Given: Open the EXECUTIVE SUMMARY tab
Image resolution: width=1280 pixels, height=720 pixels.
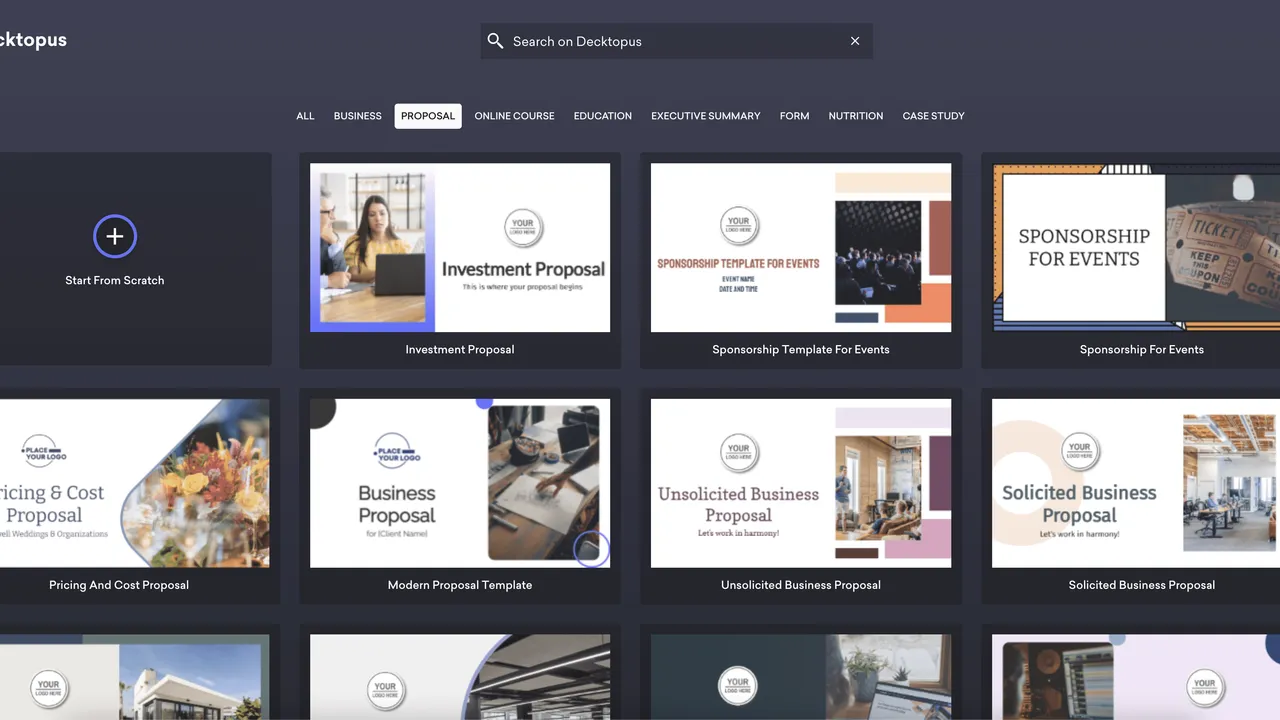Looking at the screenshot, I should click(x=706, y=116).
